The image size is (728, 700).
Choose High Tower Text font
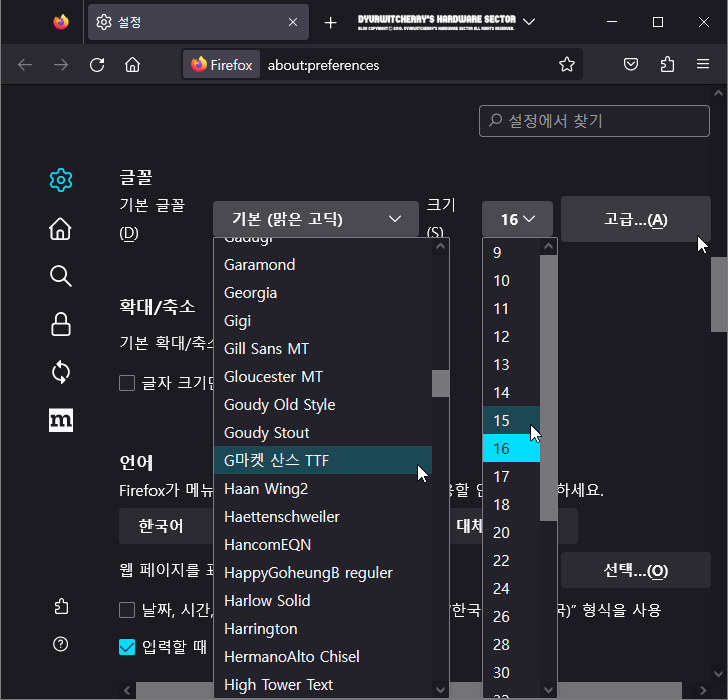(x=323, y=684)
